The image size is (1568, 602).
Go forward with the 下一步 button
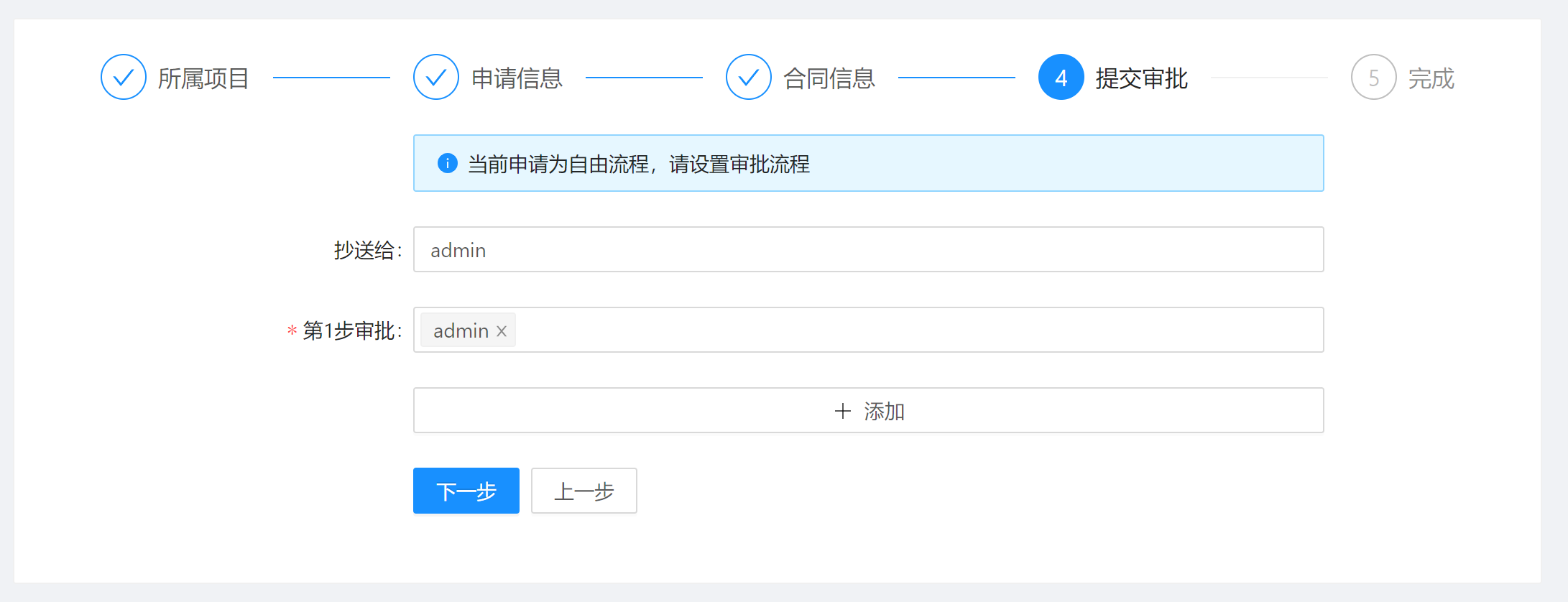pyautogui.click(x=466, y=491)
